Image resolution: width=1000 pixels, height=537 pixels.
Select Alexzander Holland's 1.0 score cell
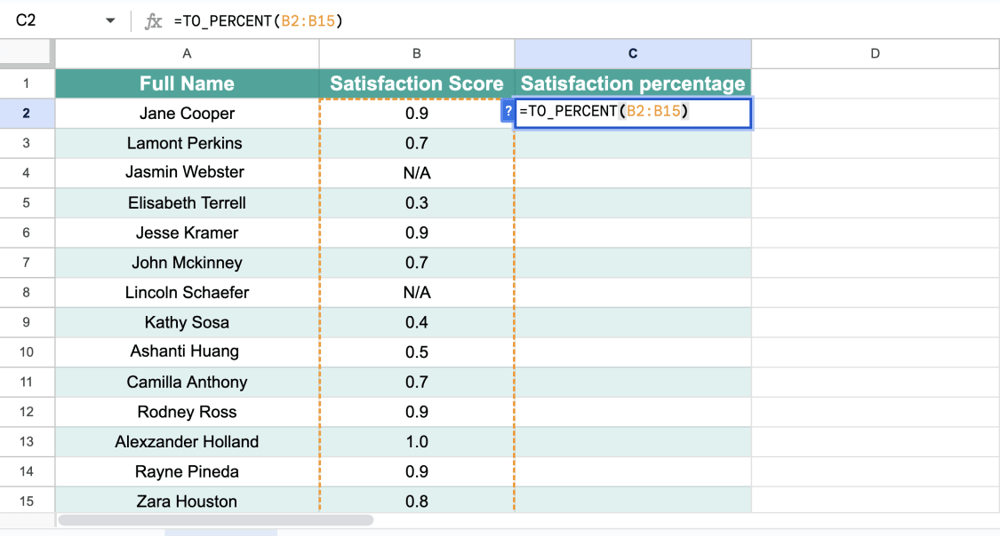point(417,442)
